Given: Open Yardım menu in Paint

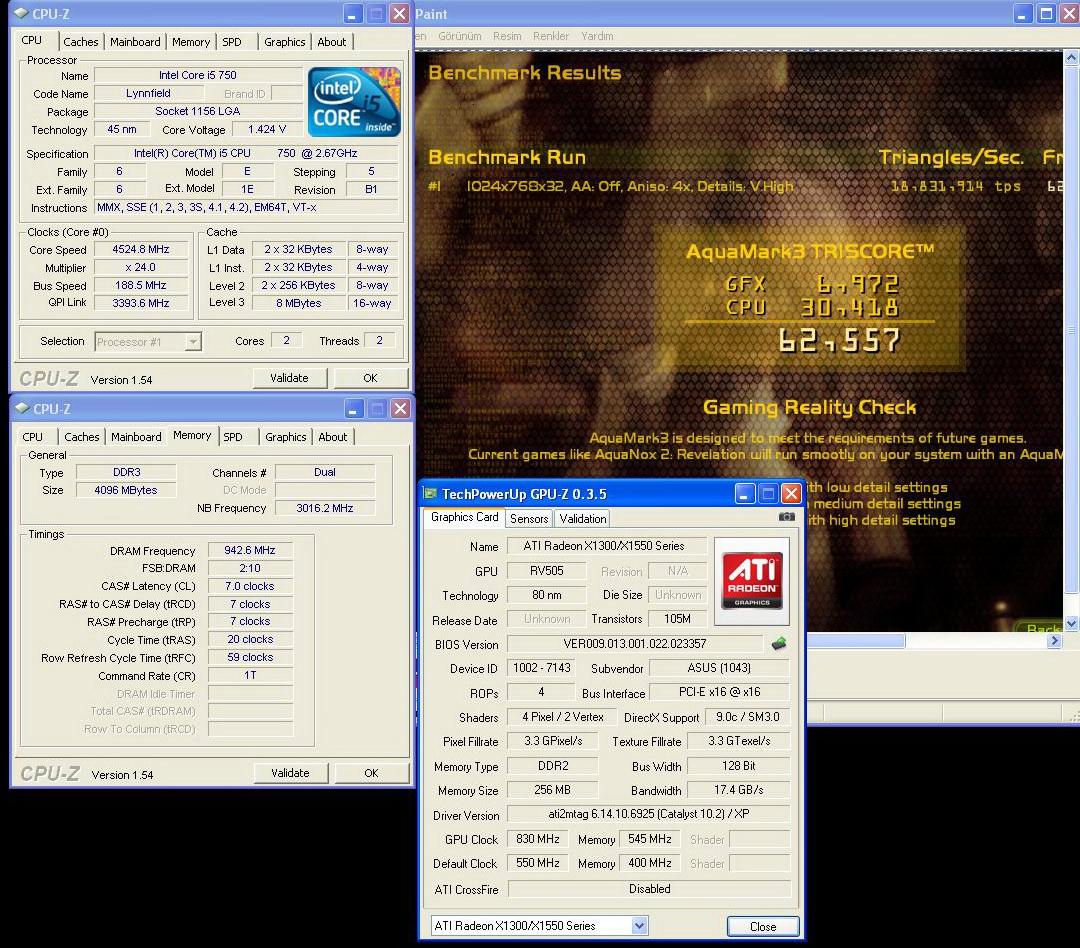Looking at the screenshot, I should [597, 36].
